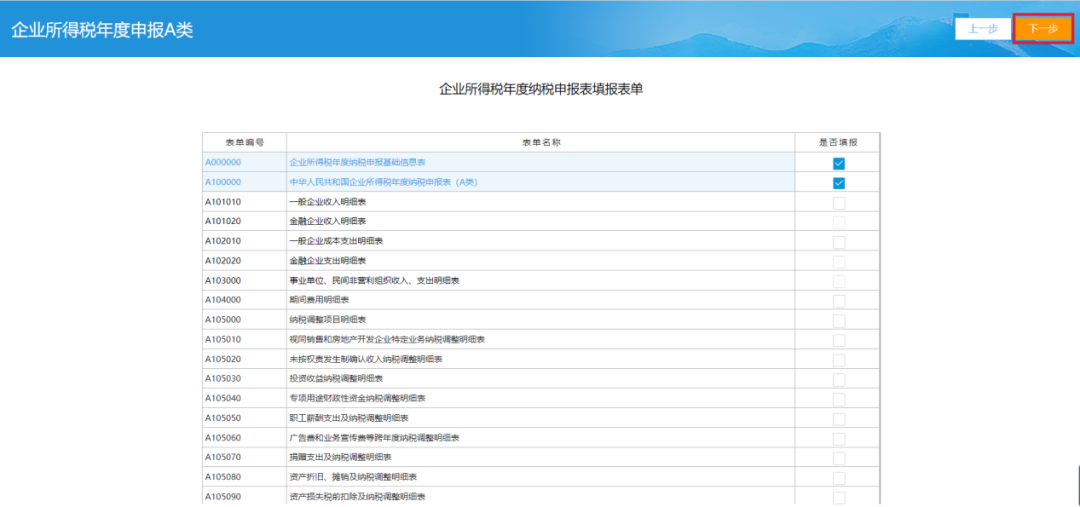Click form code A102020
Image resolution: width=1080 pixels, height=507 pixels.
[x=223, y=260]
